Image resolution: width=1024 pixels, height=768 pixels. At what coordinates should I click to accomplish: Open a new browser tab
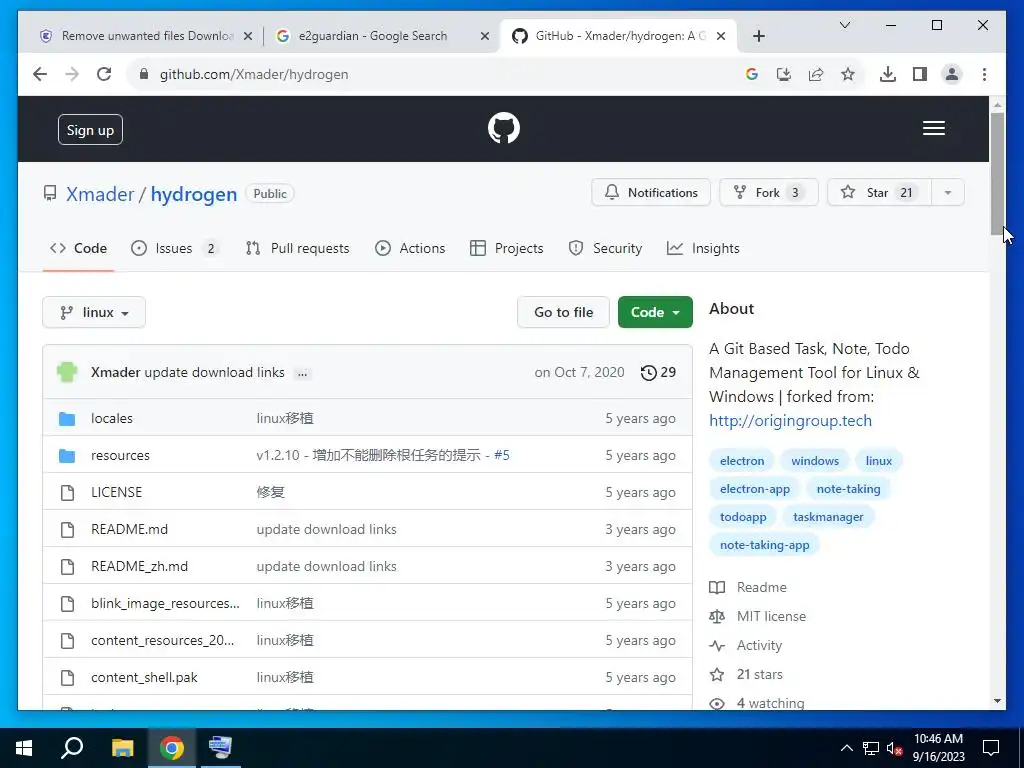coord(758,36)
